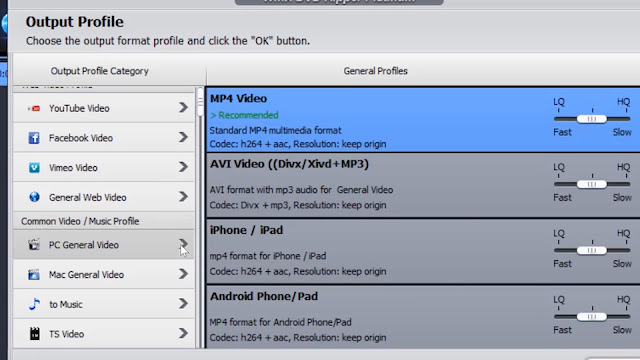The width and height of the screenshot is (640, 360).
Task: Click Fast label on iPhone / iPad slider
Action: 562,264
